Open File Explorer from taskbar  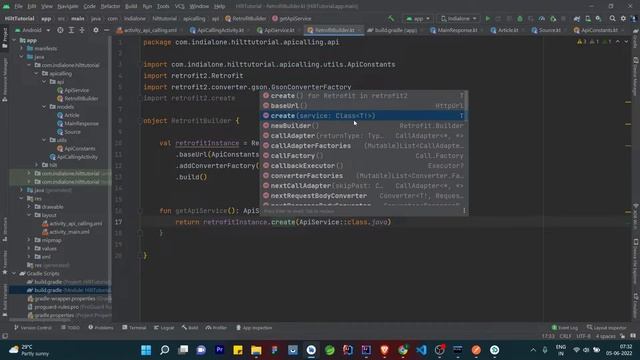(x=256, y=350)
